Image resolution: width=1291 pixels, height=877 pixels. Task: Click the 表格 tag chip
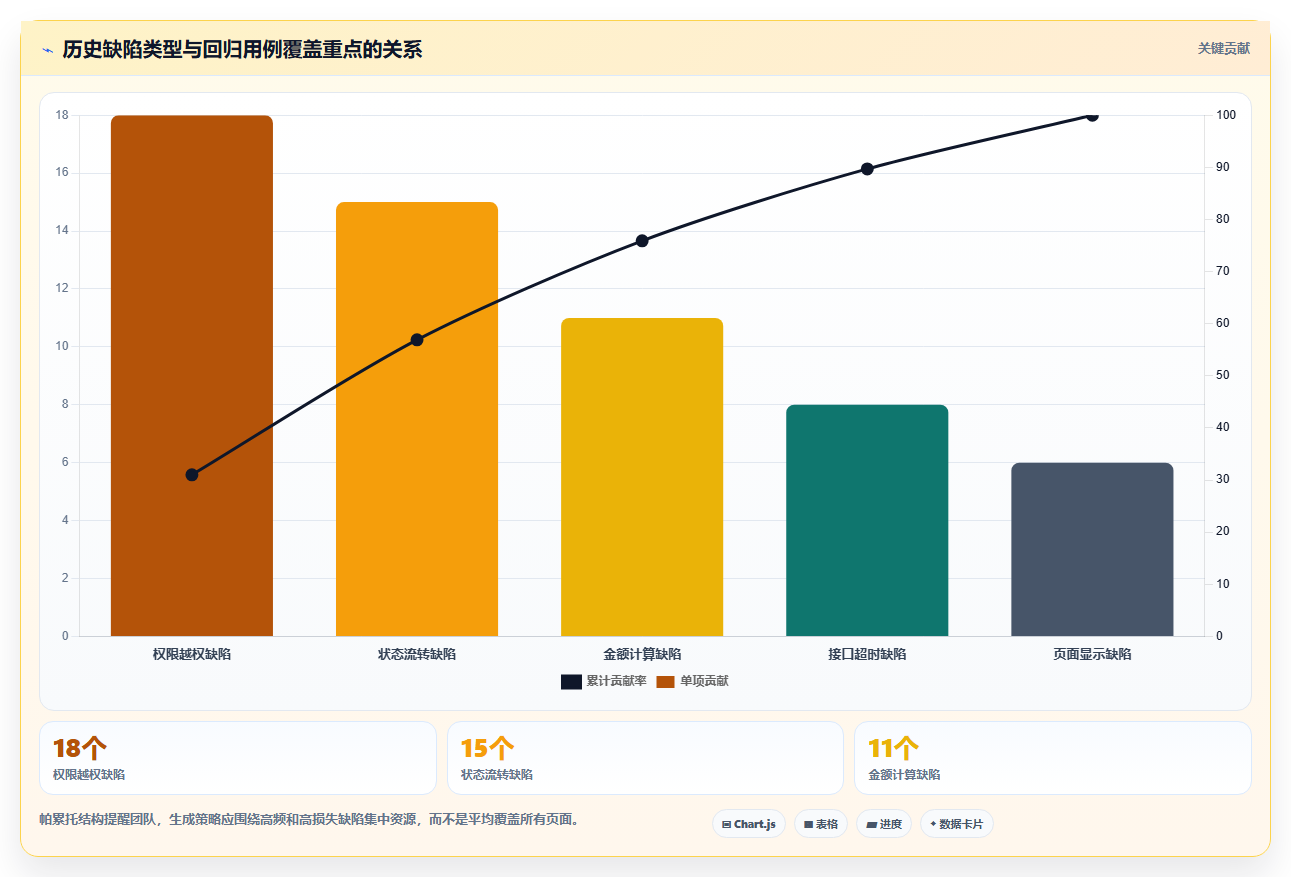coord(821,824)
